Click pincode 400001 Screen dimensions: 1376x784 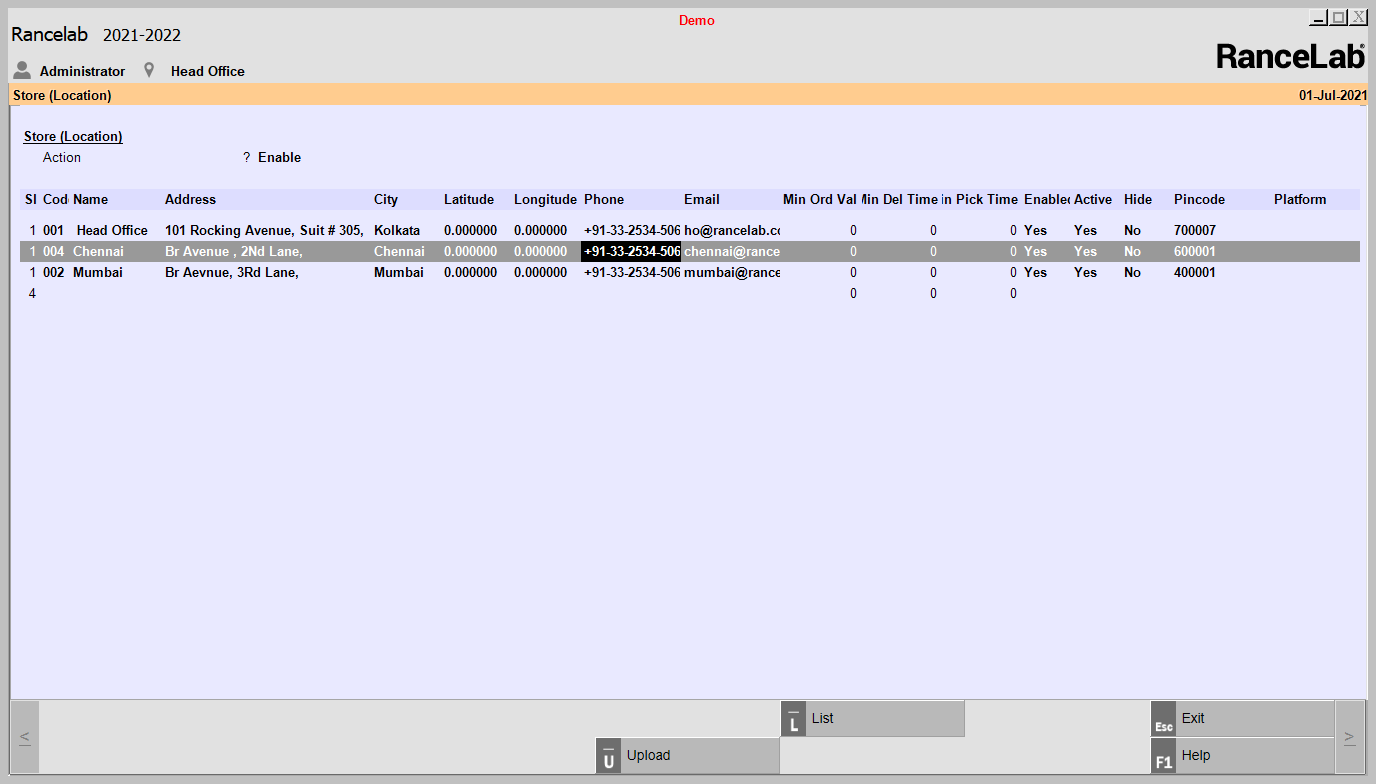point(1195,273)
